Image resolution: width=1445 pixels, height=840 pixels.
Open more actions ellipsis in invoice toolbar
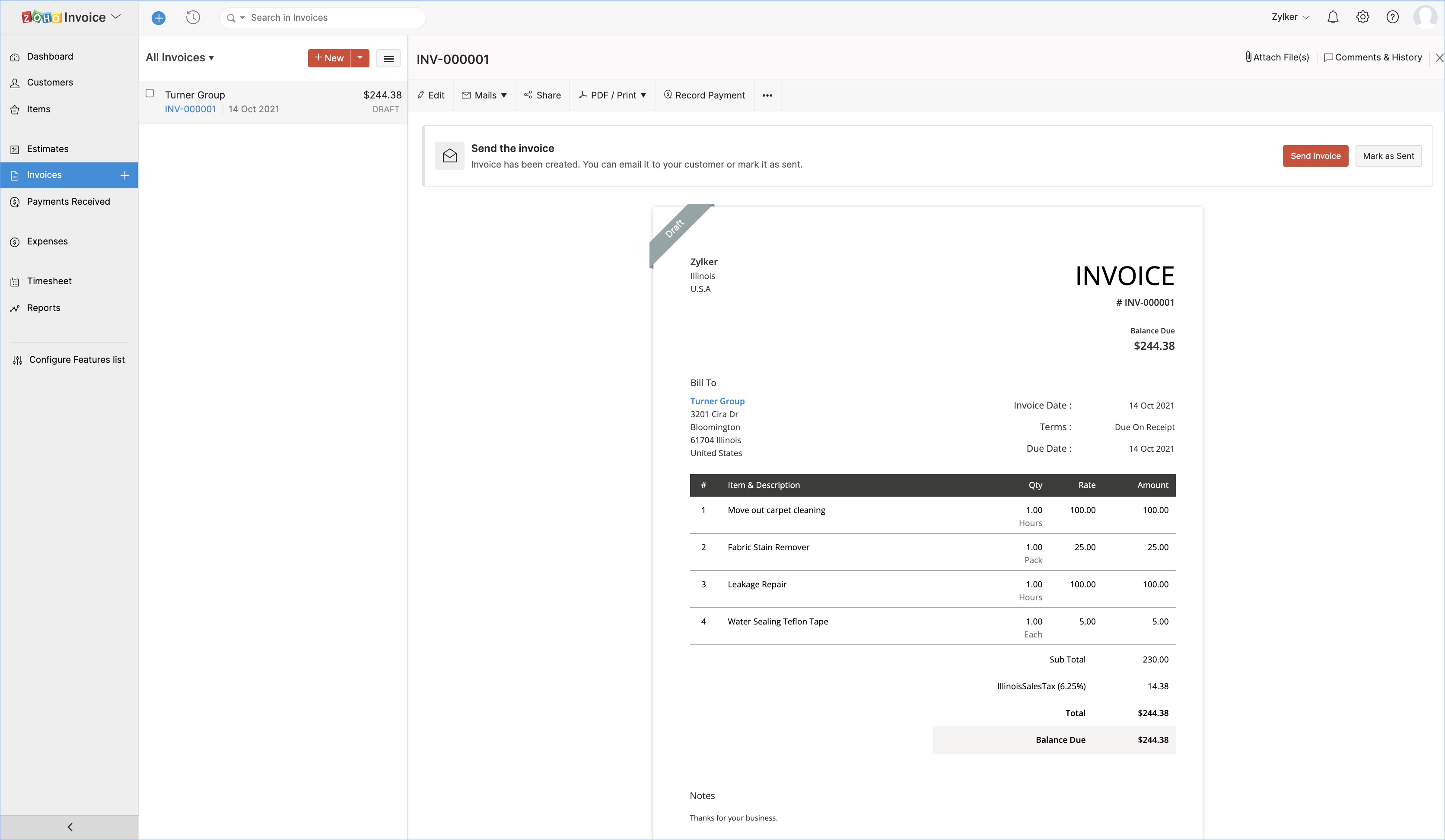[x=767, y=95]
